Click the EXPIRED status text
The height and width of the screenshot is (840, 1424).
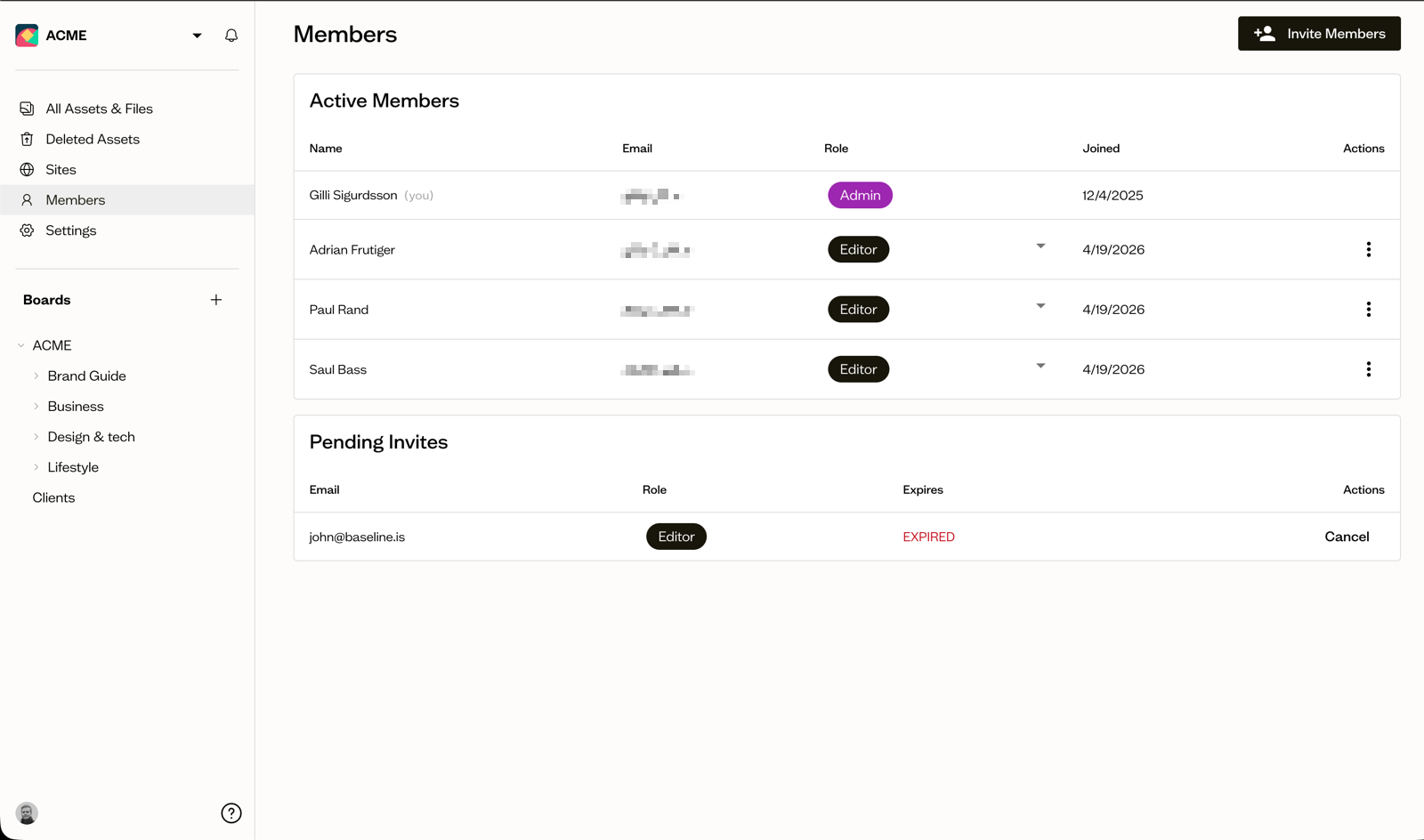click(928, 537)
